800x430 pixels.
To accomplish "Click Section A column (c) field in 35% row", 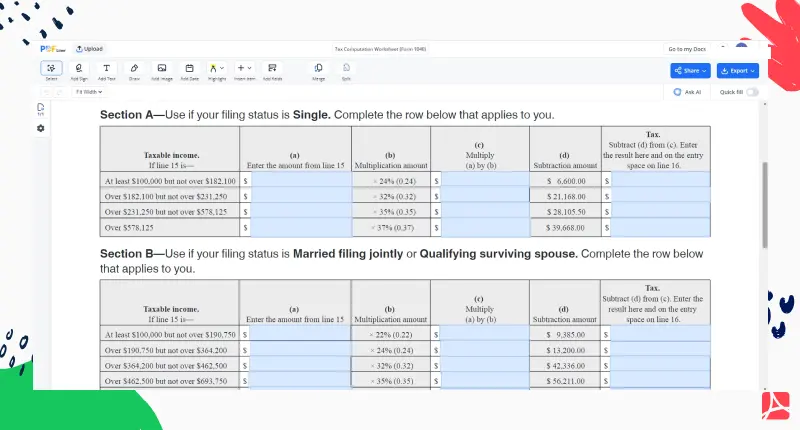I will 485,211.
